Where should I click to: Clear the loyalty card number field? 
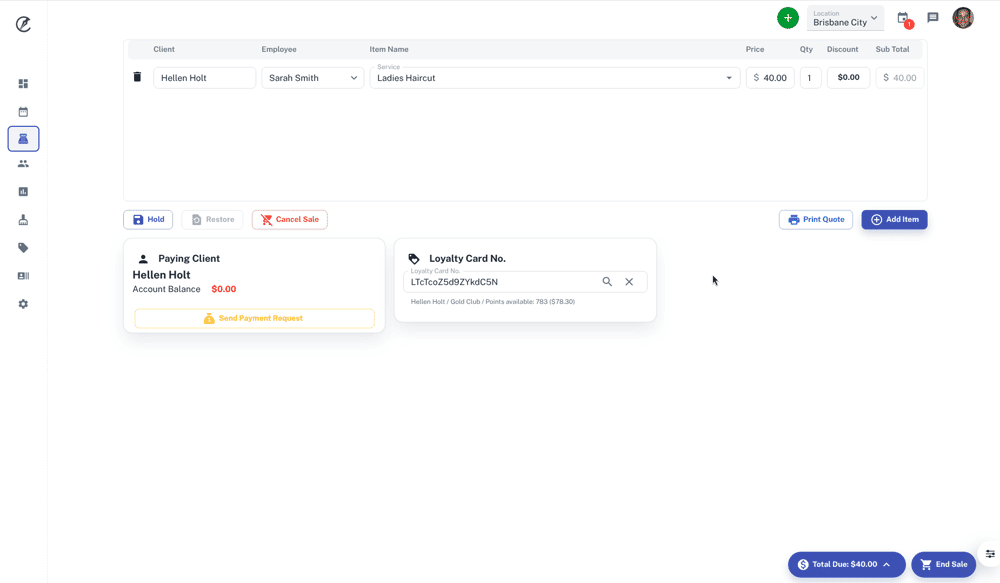tap(629, 282)
